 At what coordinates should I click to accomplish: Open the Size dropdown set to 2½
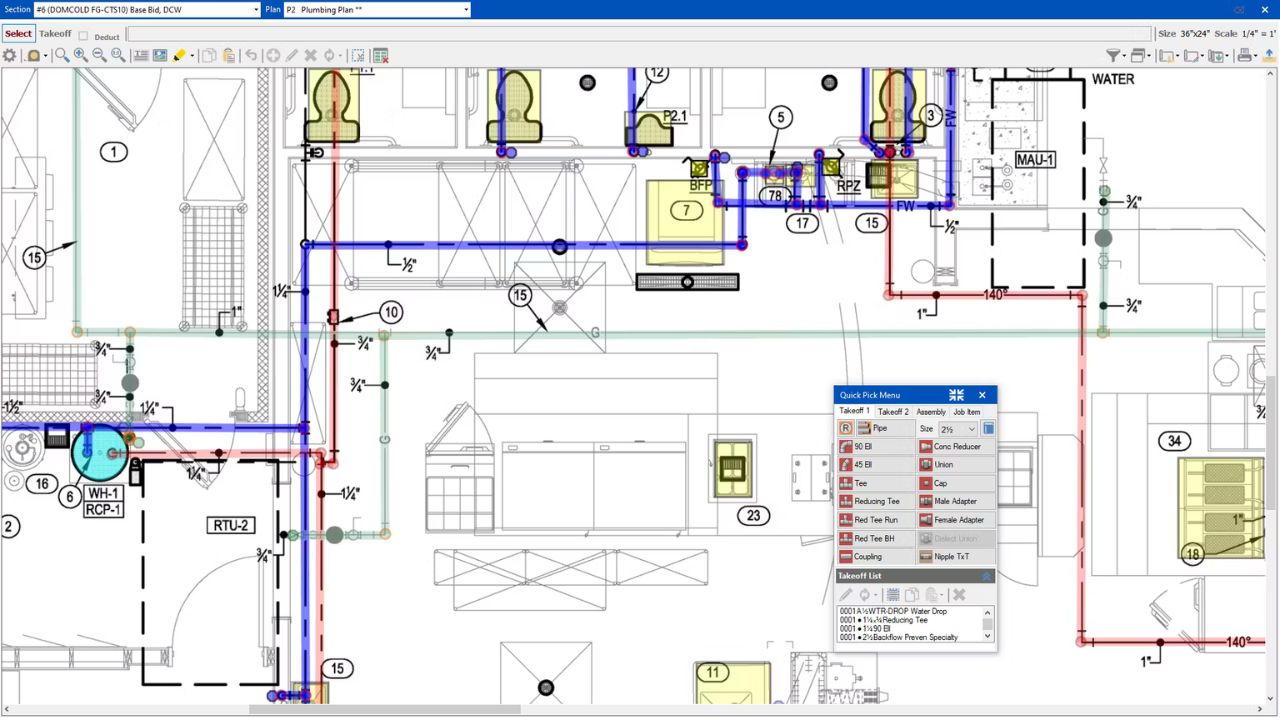[956, 428]
